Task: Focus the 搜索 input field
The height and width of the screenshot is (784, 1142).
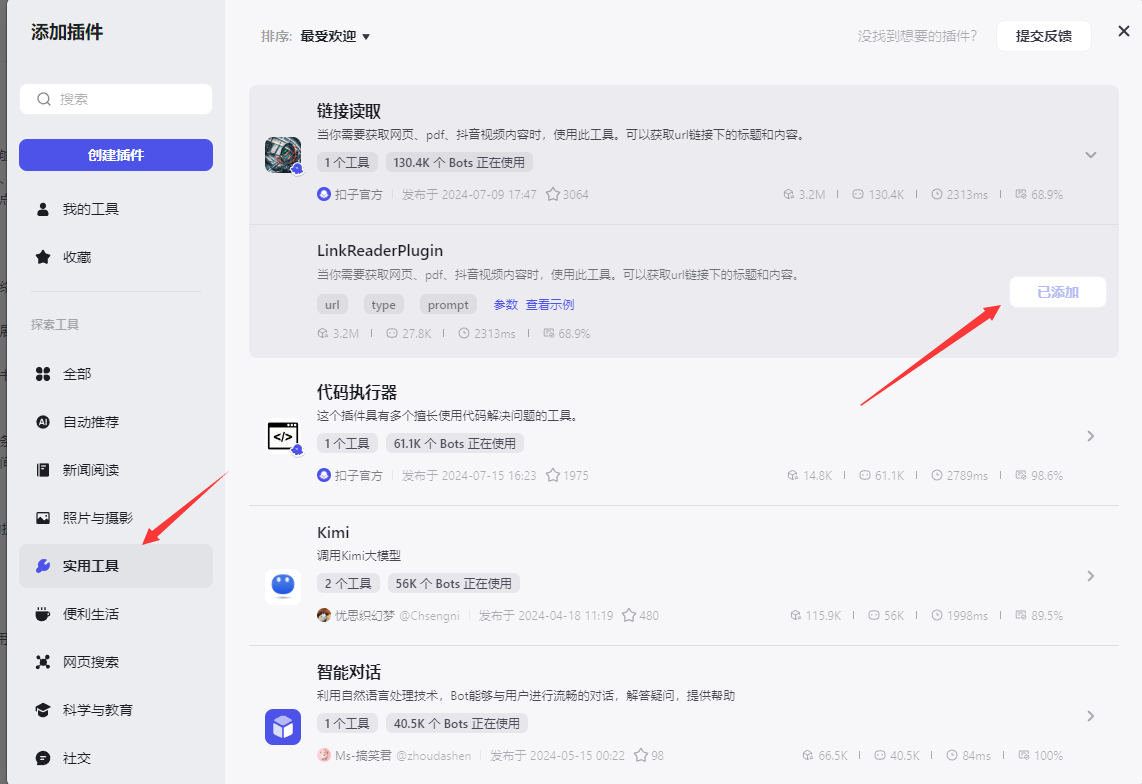Action: click(116, 99)
